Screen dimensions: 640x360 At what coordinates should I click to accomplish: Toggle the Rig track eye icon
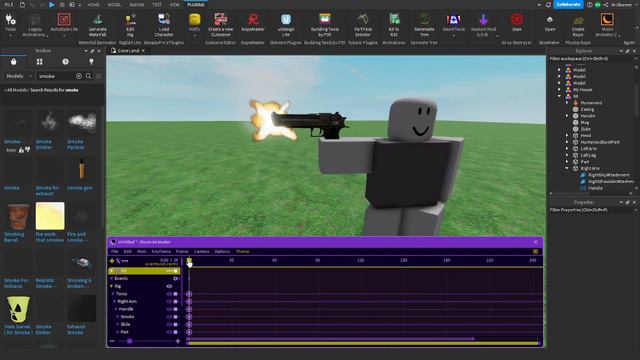(x=169, y=286)
